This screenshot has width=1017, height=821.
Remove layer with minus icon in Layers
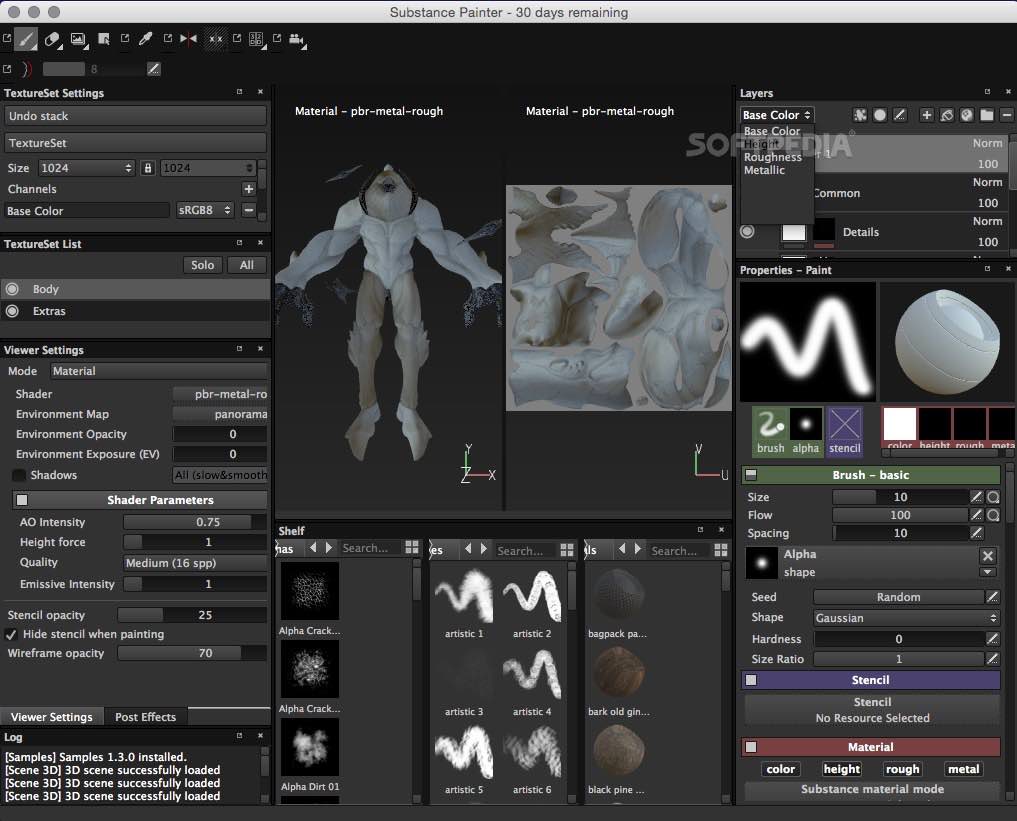[1007, 115]
